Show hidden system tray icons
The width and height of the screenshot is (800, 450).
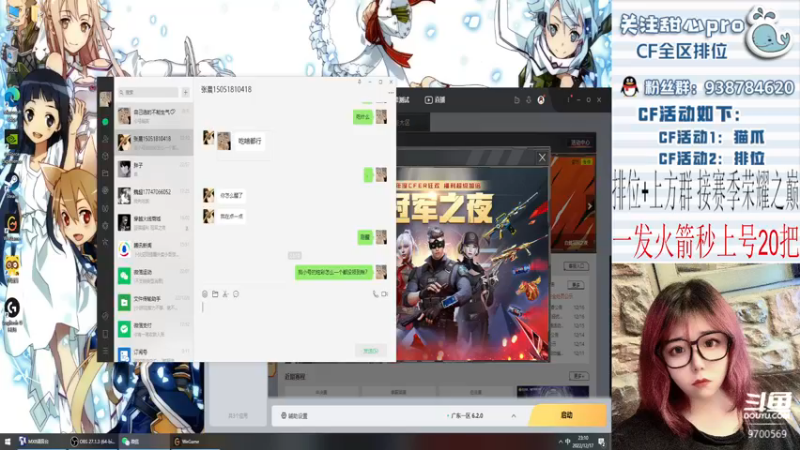561,442
